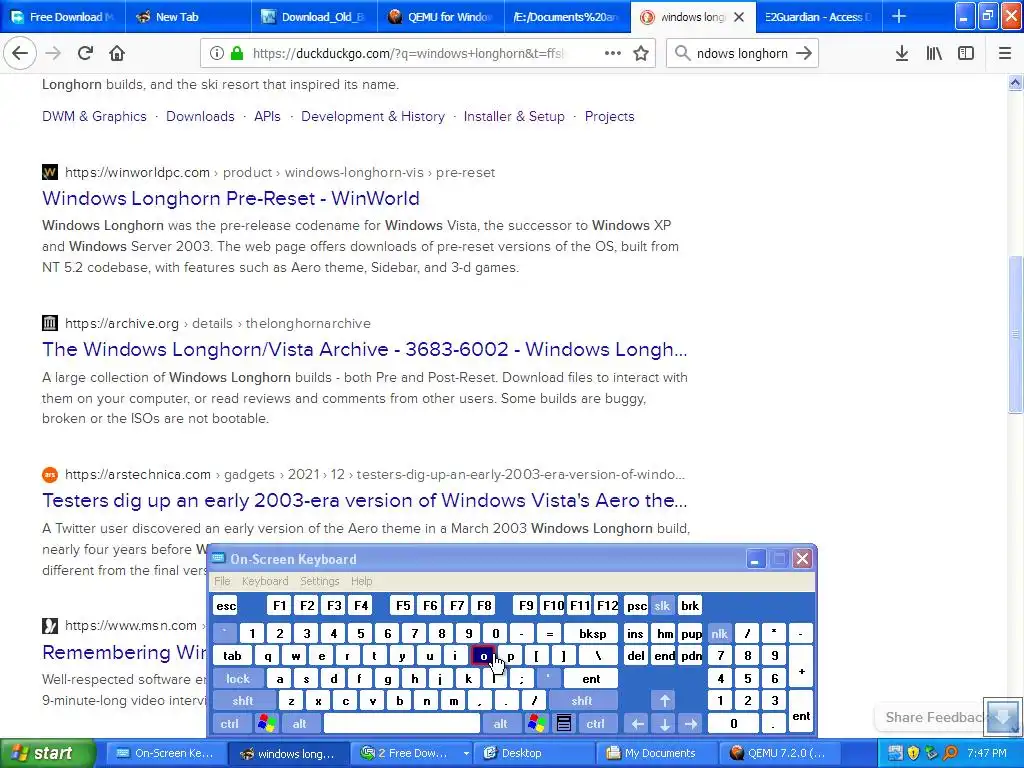
Task: Submit search with the arrow in search box
Action: tap(804, 53)
